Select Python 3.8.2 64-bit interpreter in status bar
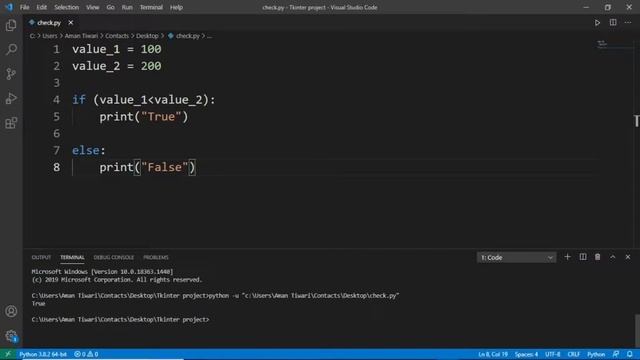This screenshot has height=360, width=640. 43,354
